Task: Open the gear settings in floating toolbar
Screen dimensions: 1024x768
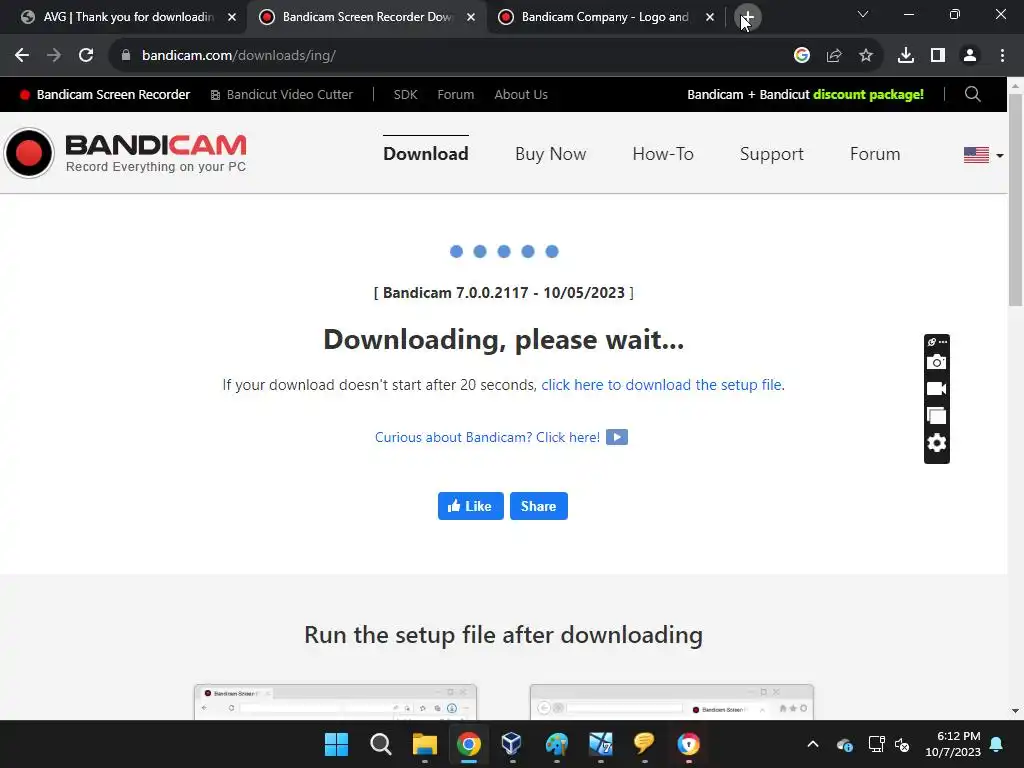Action: tap(936, 443)
